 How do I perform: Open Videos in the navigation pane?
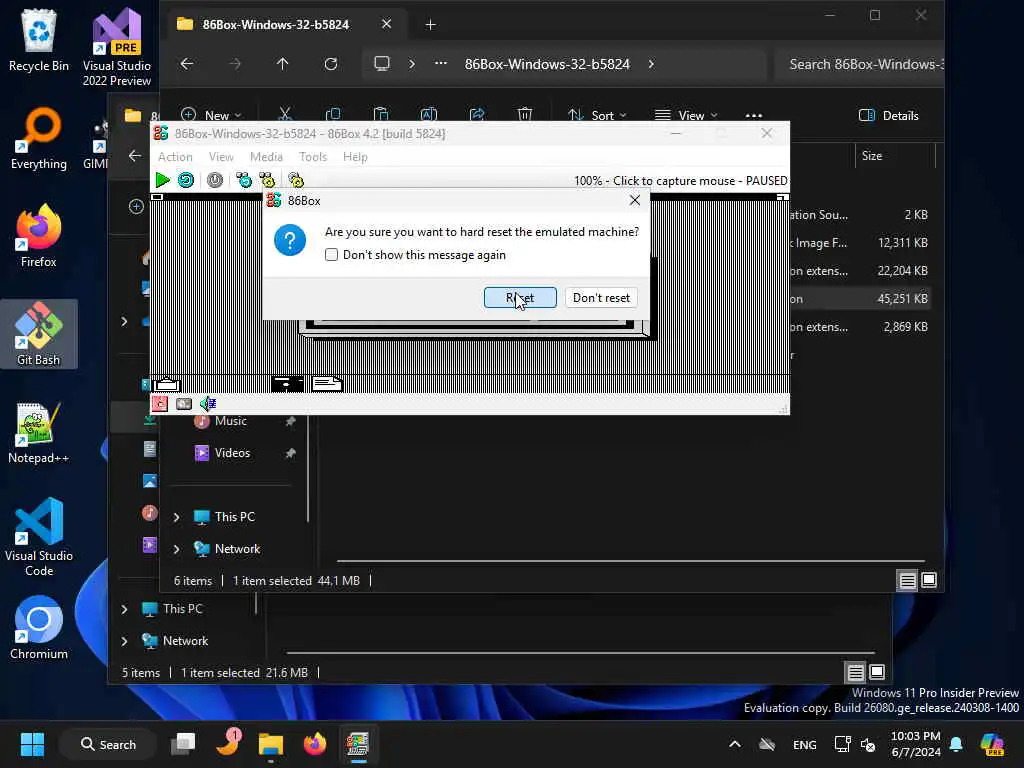232,453
